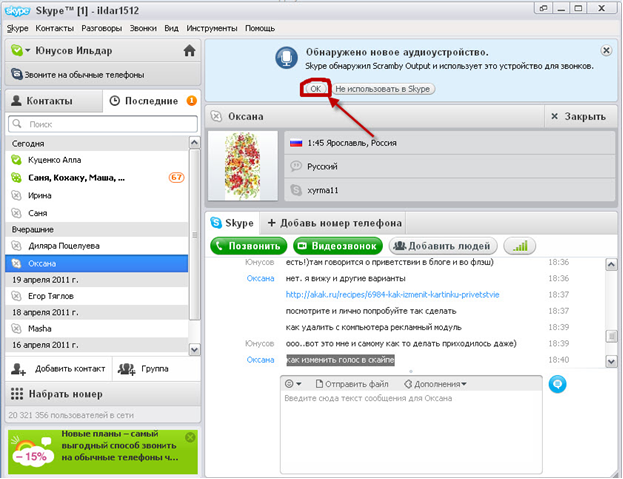
Task: Select the Skype tab in conversation
Action: (232, 223)
